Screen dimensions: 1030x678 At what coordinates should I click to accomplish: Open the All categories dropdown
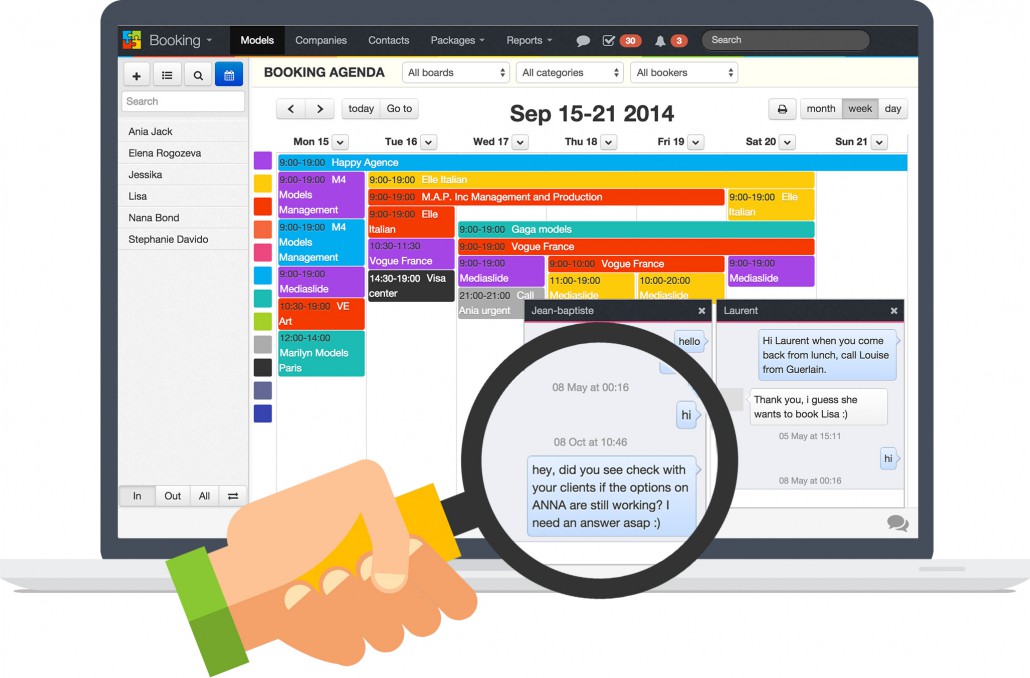tap(571, 73)
